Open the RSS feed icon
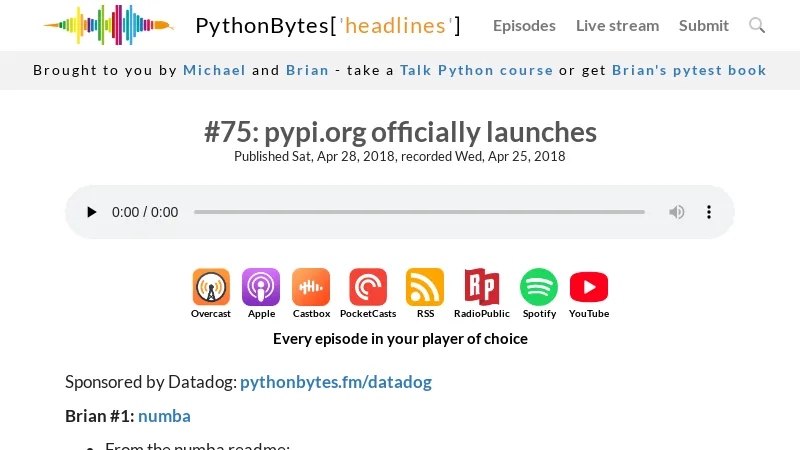The width and height of the screenshot is (800, 450). coord(425,288)
